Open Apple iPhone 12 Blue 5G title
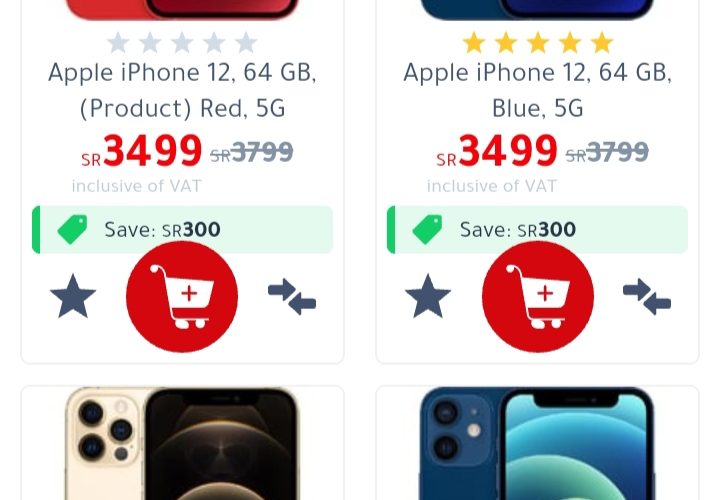The width and height of the screenshot is (719, 500). [x=537, y=90]
